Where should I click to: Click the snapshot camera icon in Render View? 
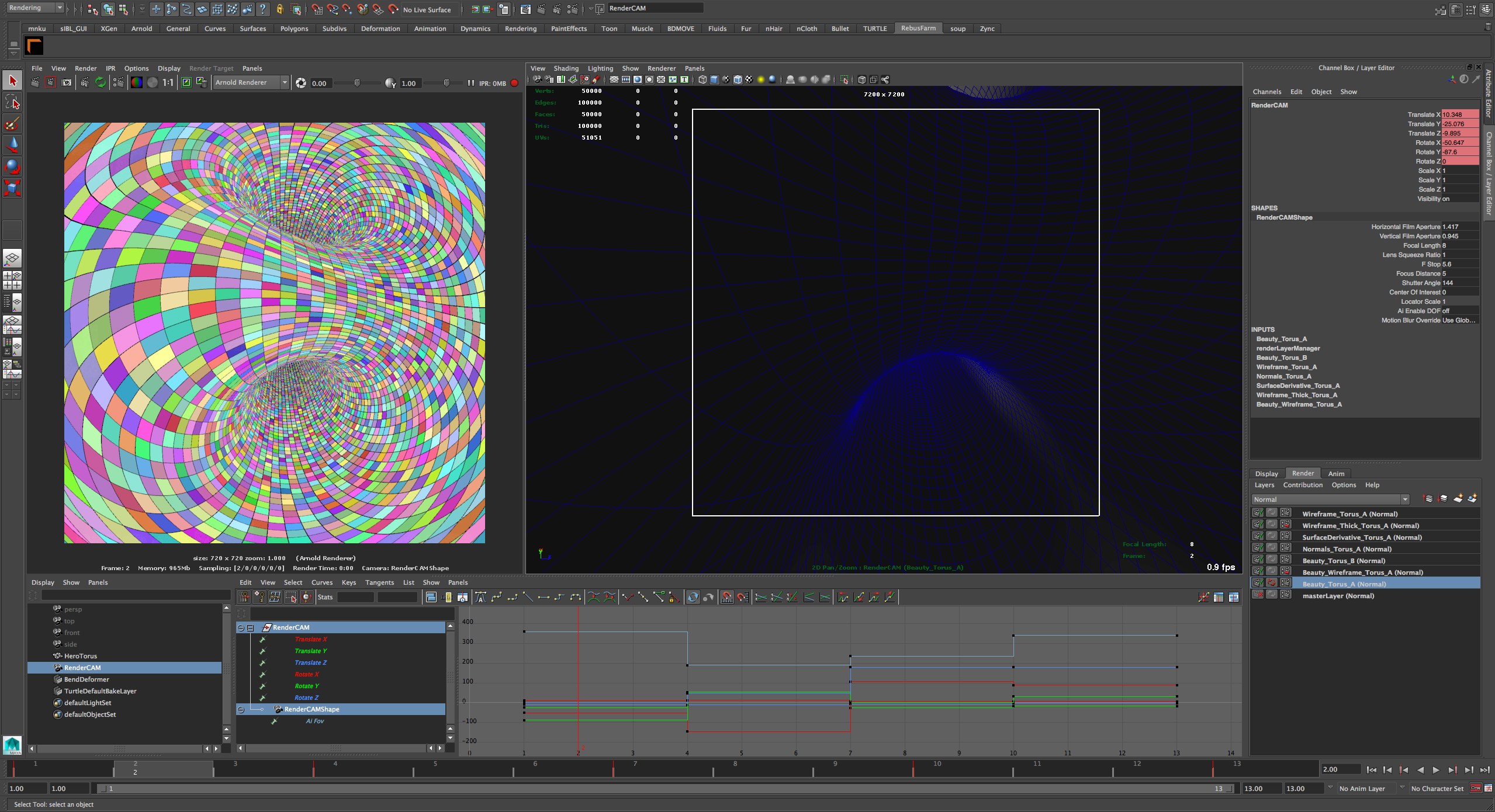pyautogui.click(x=67, y=83)
